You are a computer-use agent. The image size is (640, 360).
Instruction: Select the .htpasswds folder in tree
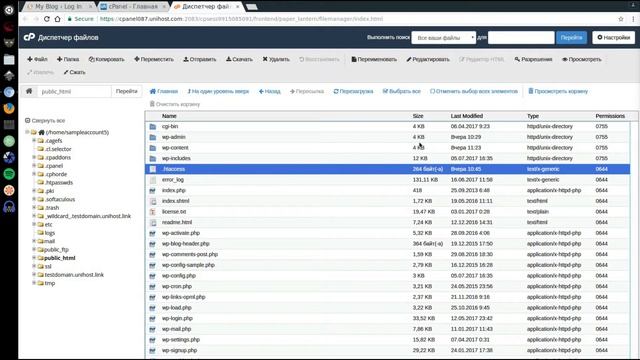[59, 182]
